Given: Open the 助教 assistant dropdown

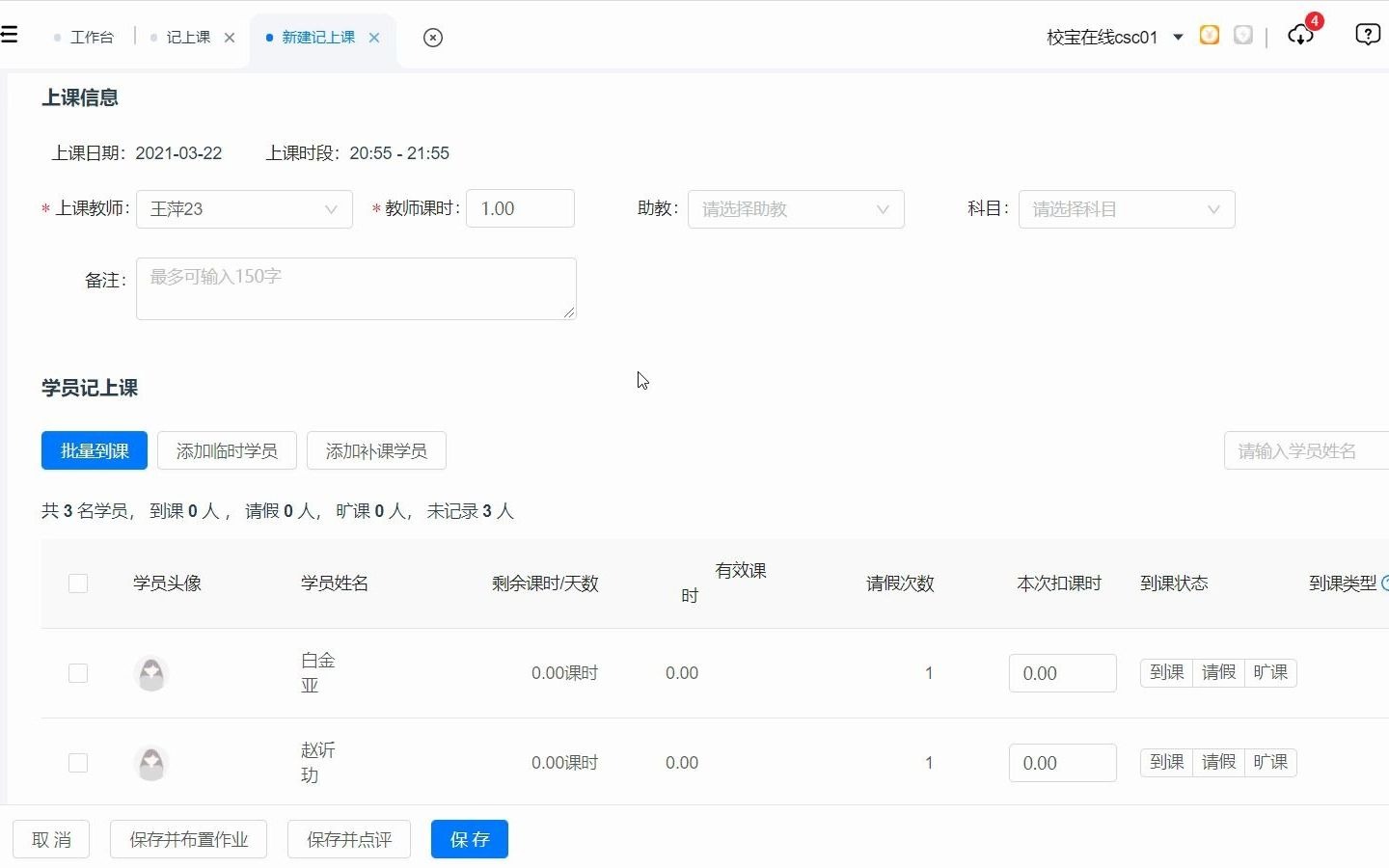Looking at the screenshot, I should click(x=796, y=209).
